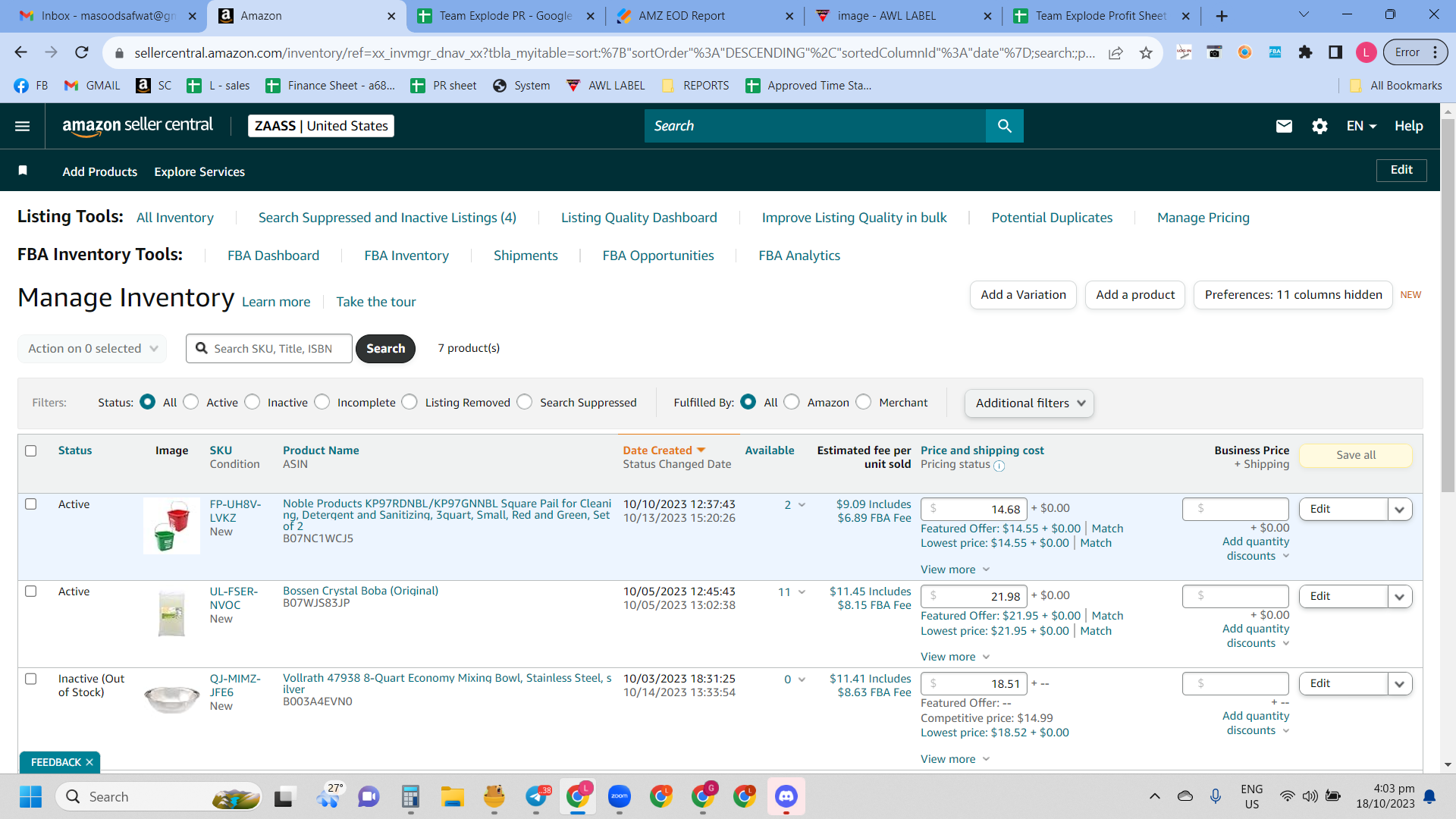Check the select-all checkbox in table header
Viewport: 1456px width, 819px height.
31,450
